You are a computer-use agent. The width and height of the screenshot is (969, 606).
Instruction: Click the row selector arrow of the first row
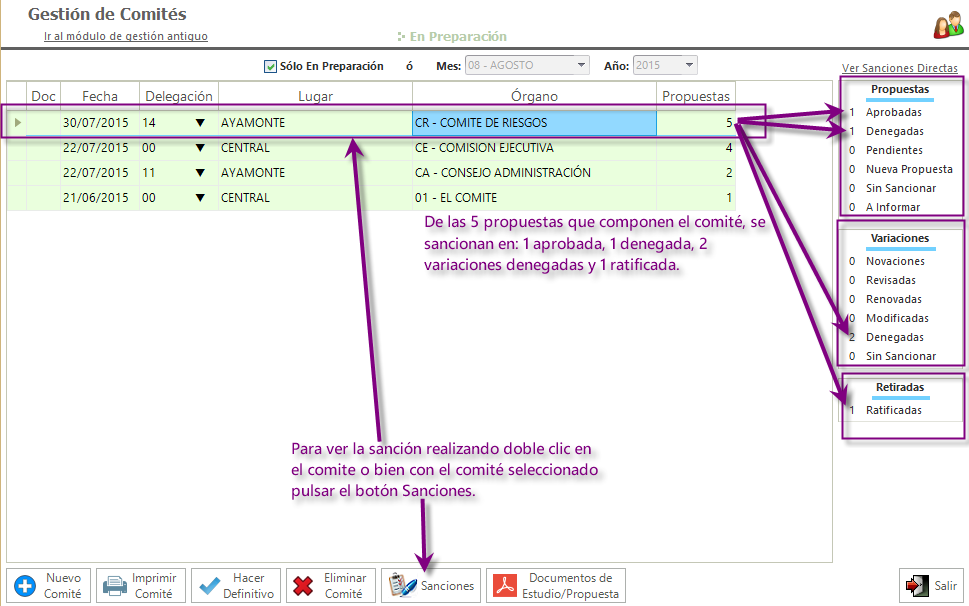tap(17, 123)
